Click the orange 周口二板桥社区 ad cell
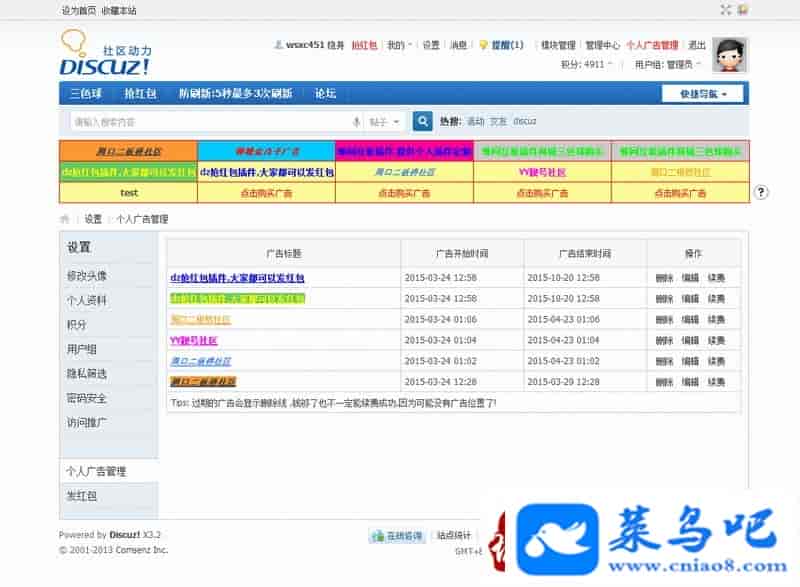Viewport: 800px width, 587px height. point(128,151)
